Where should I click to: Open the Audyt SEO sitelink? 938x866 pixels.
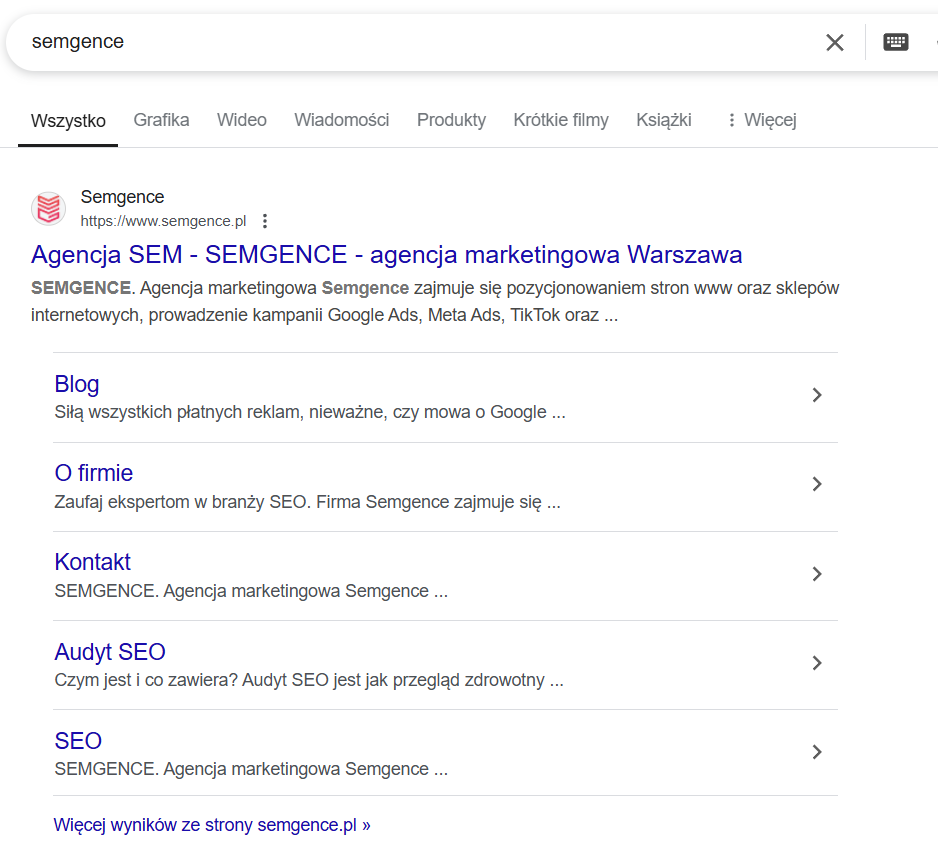point(110,652)
